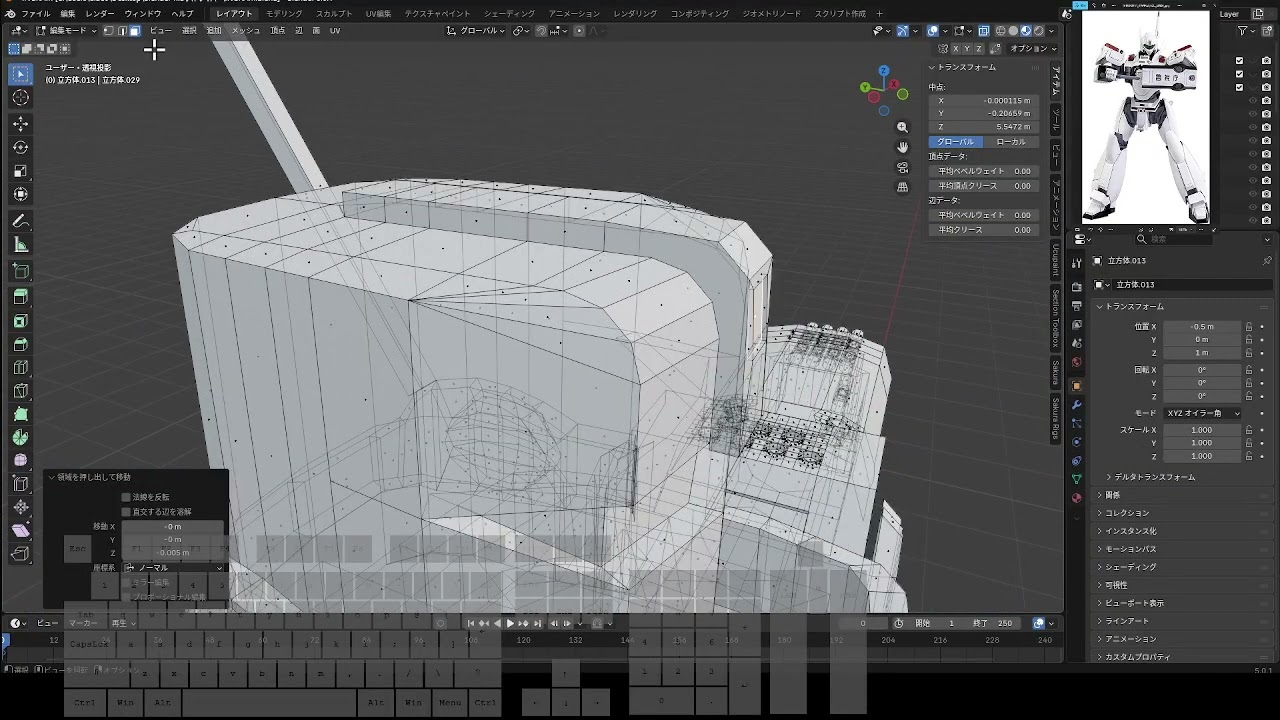Toggle camera view icon in viewport
Viewport: 1280px width, 720px height.
(x=902, y=167)
